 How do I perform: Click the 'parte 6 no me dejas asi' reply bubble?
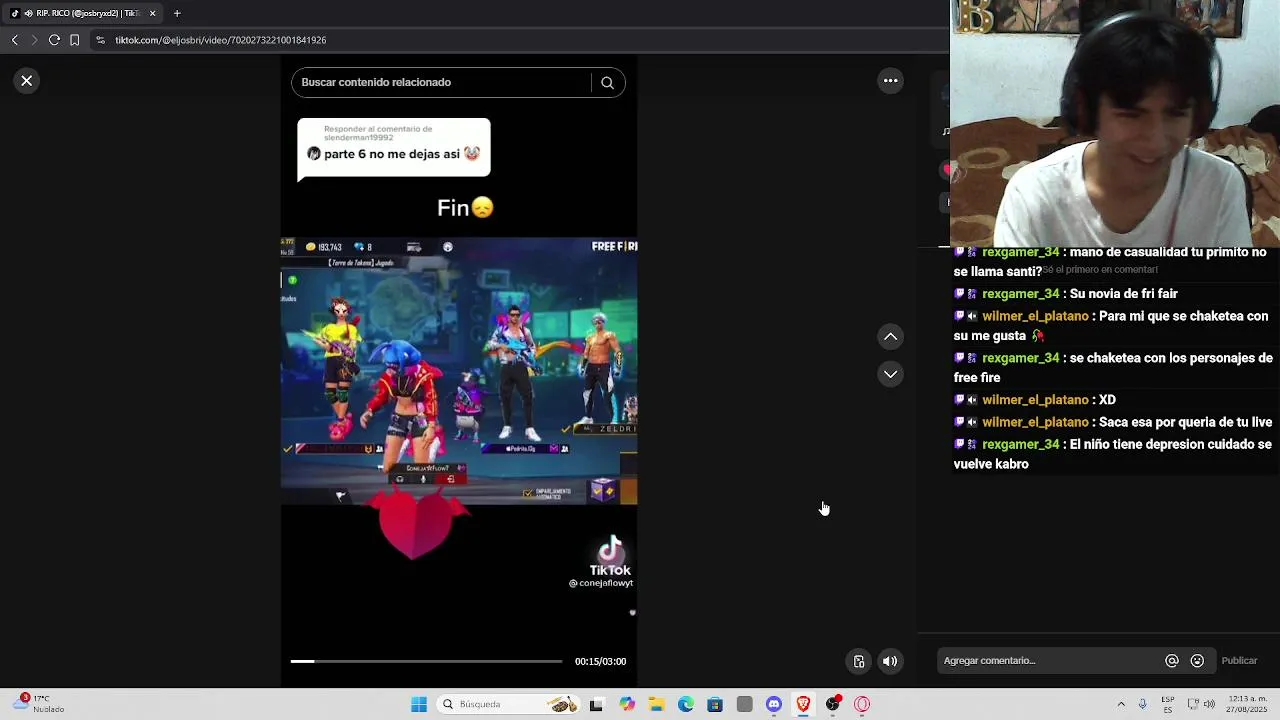click(394, 149)
